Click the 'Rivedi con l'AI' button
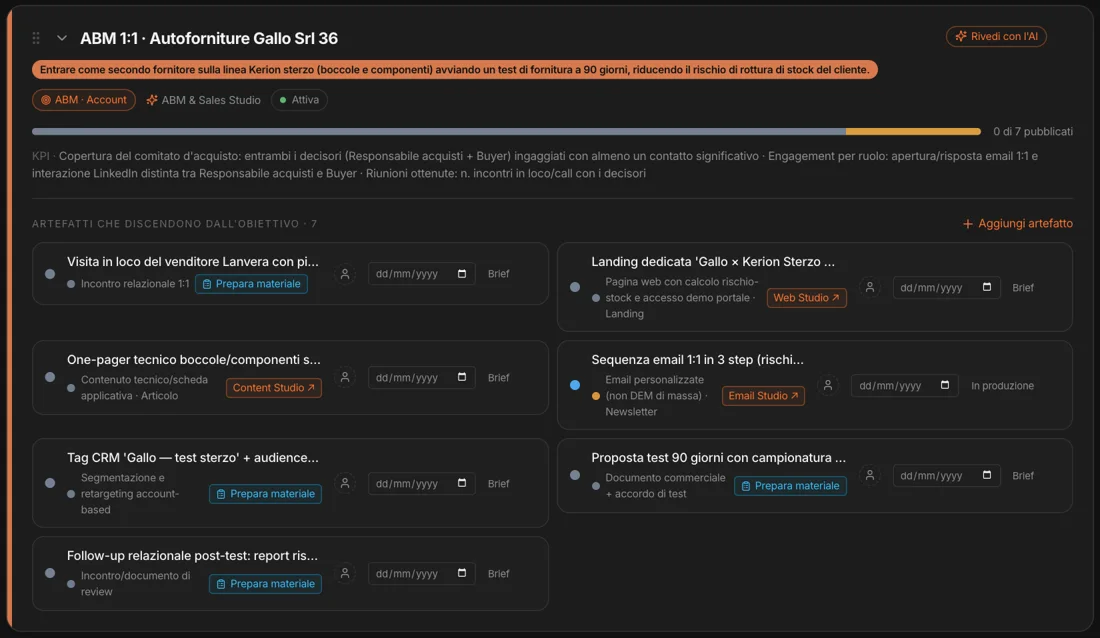Image resolution: width=1100 pixels, height=638 pixels. point(996,36)
